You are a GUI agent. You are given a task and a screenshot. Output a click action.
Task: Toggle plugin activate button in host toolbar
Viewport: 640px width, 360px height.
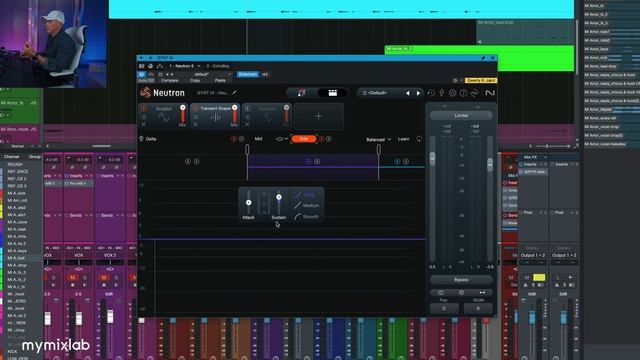pos(142,75)
